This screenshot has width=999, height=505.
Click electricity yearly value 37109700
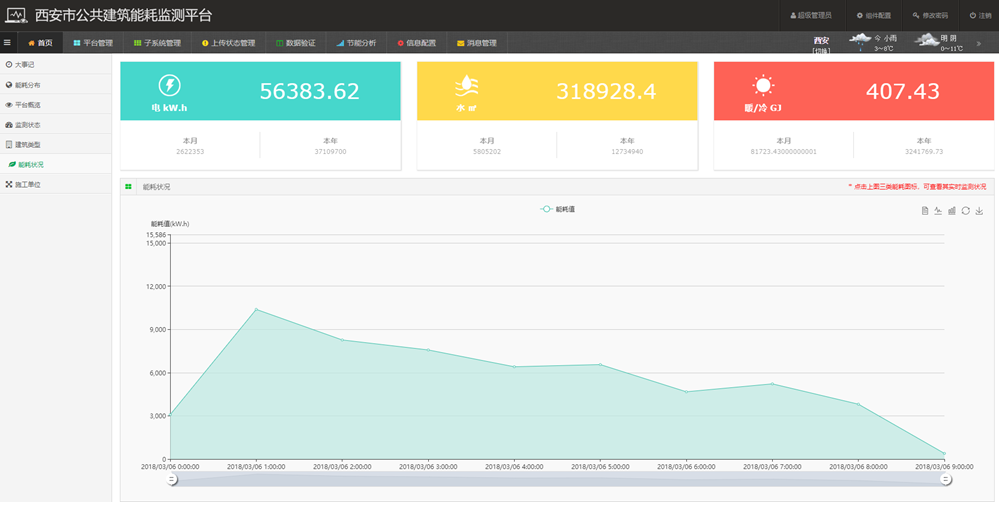pyautogui.click(x=330, y=152)
